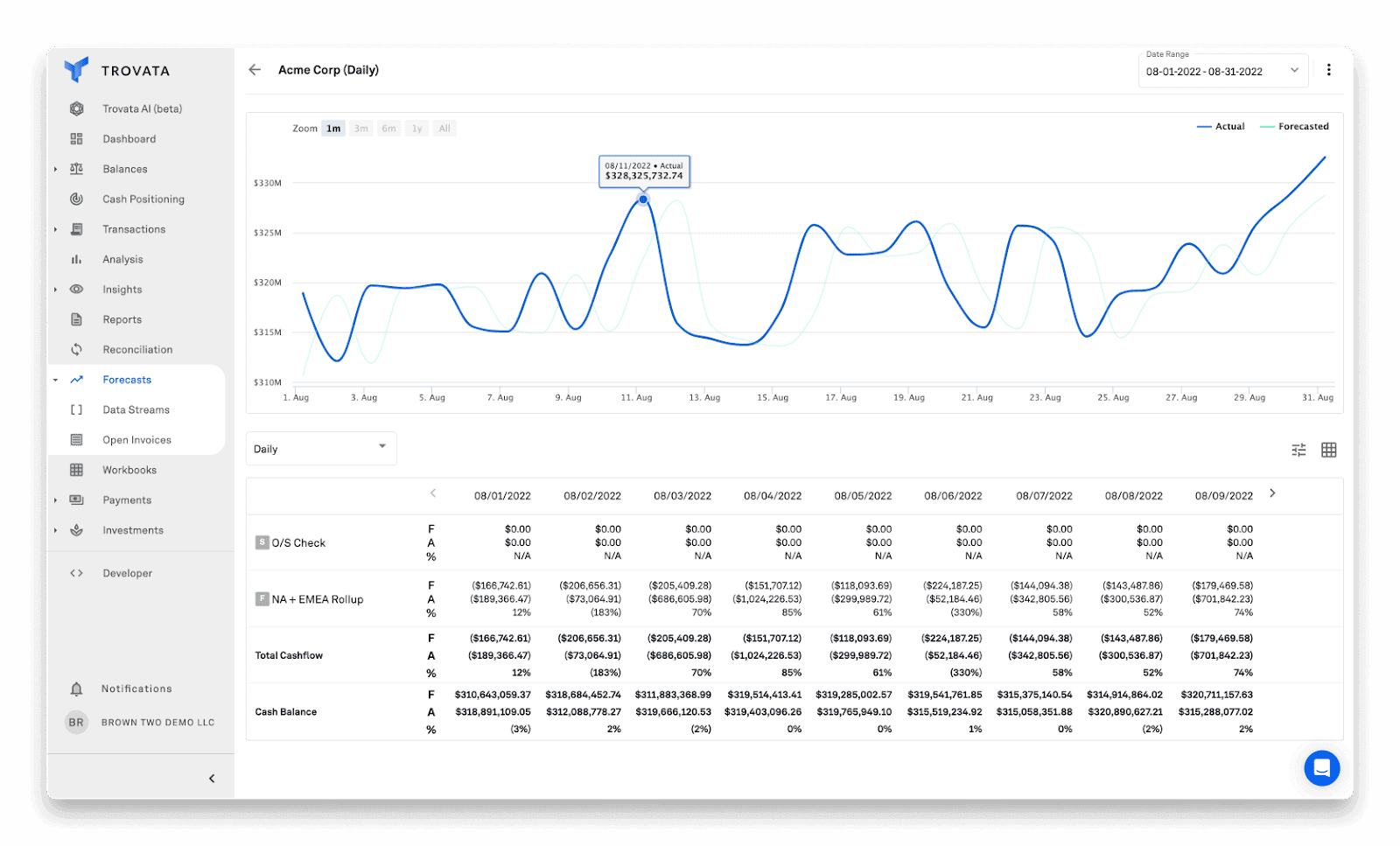This screenshot has height=846, width=1400.
Task: Open Cash Positioning in the sidebar
Action: 143,199
